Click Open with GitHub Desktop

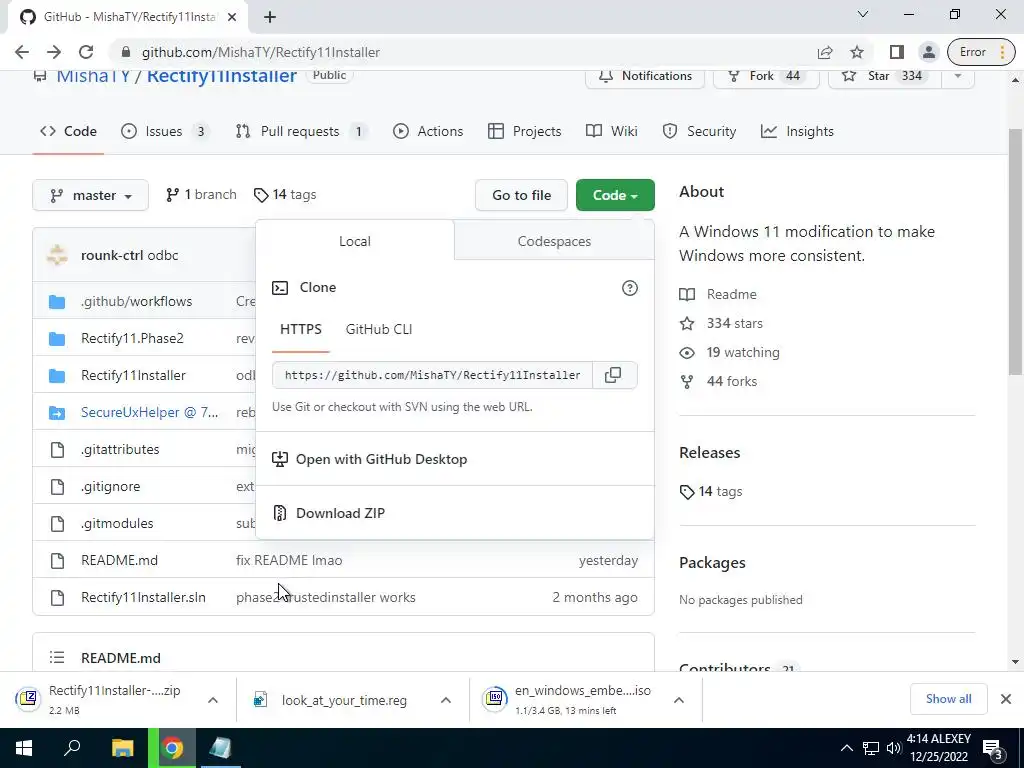click(381, 459)
